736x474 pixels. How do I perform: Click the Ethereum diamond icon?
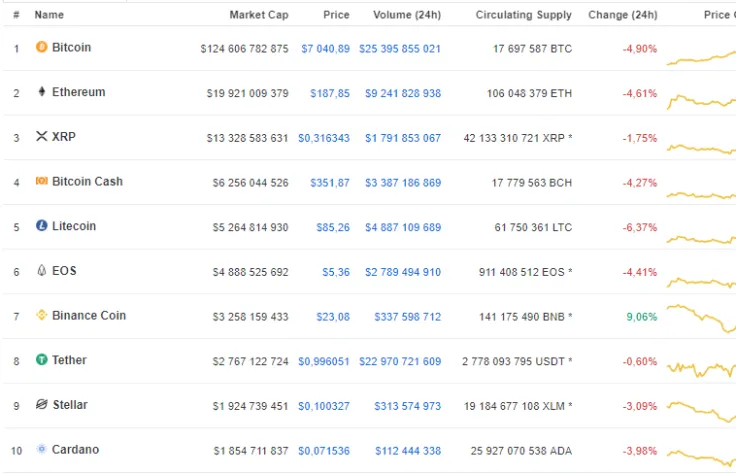tap(42, 92)
